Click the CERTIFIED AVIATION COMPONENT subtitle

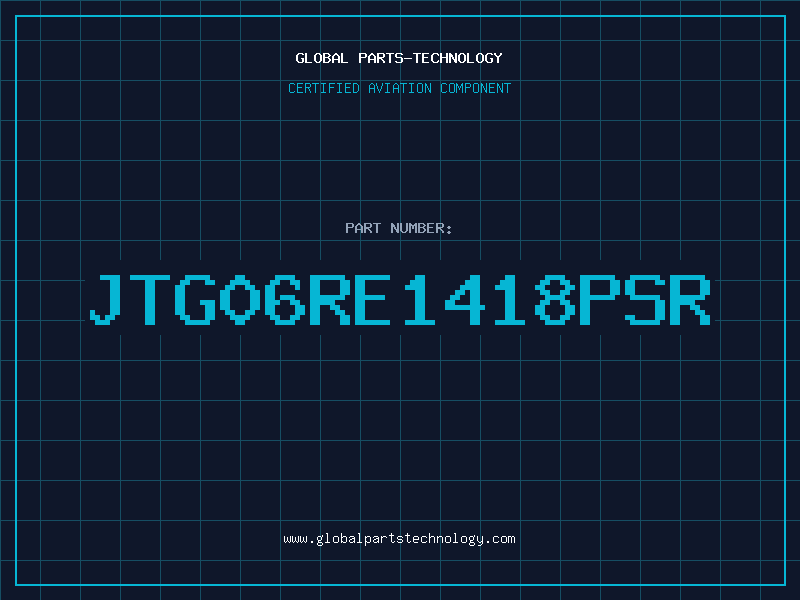[399, 88]
